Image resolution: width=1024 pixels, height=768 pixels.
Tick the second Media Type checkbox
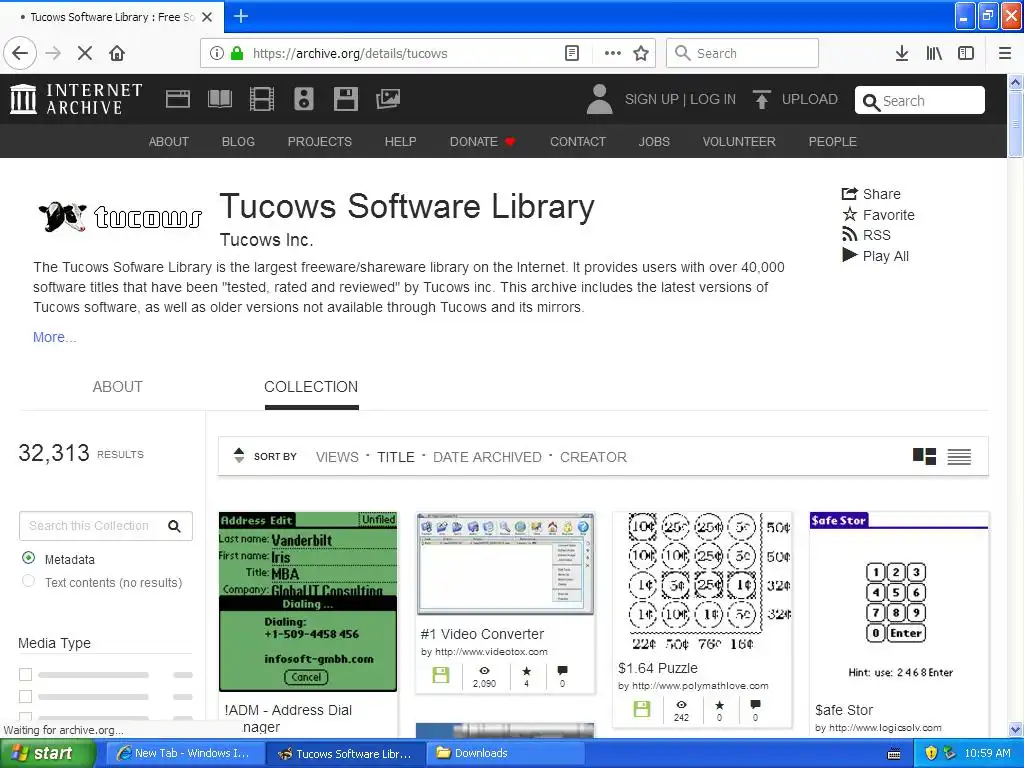coord(25,696)
